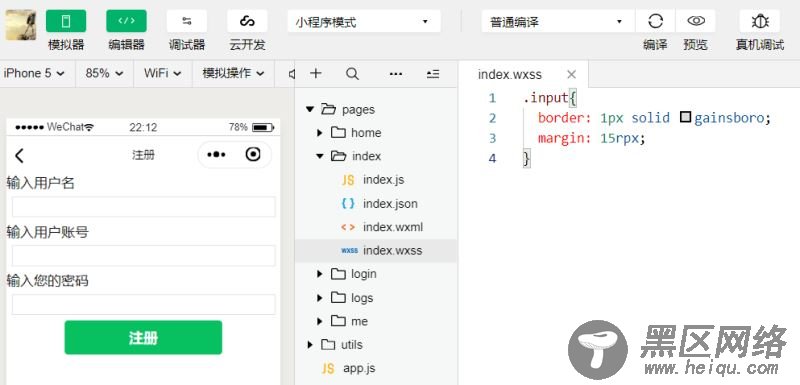
Task: Toggle the editor panel button
Action: pyautogui.click(x=126, y=21)
